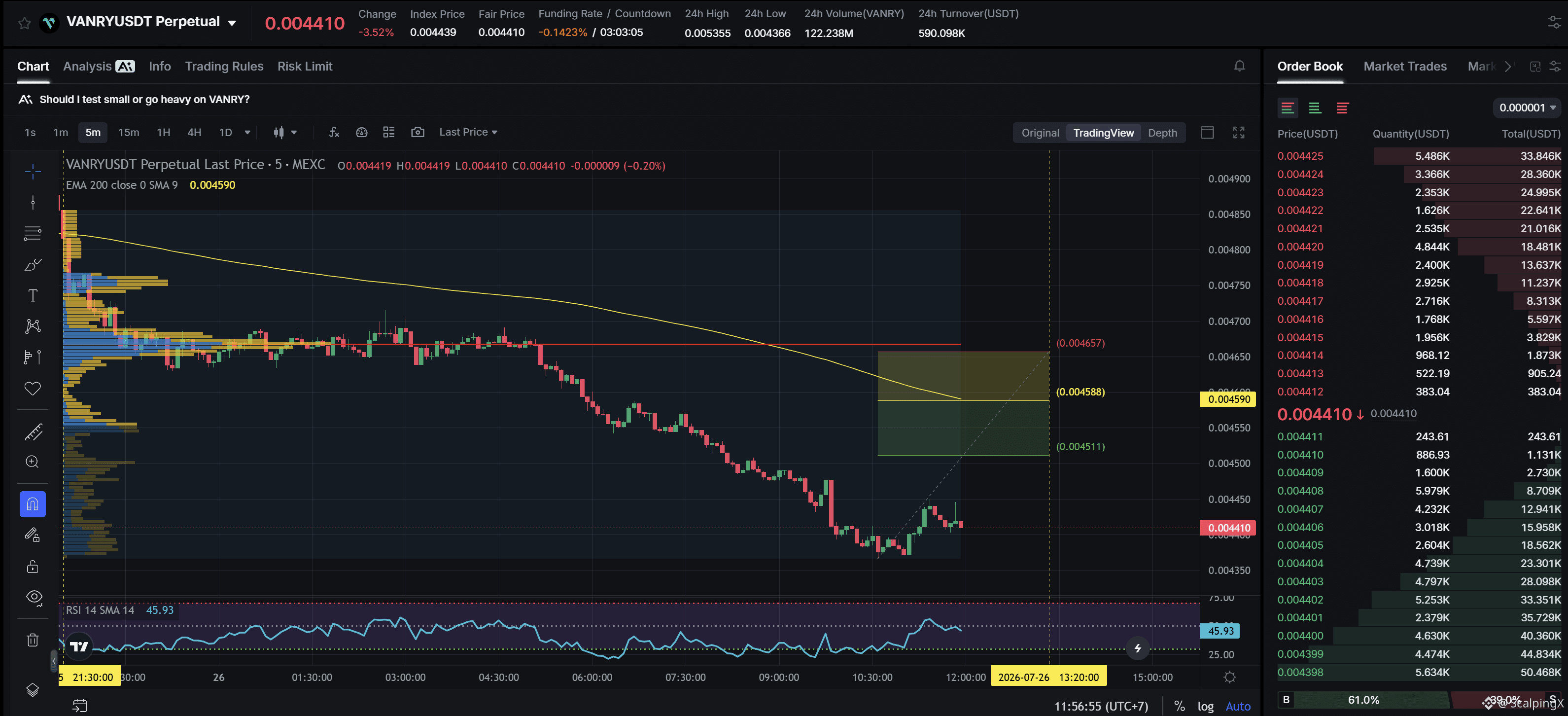
Task: Hide all drawings with eye icon
Action: tap(34, 597)
